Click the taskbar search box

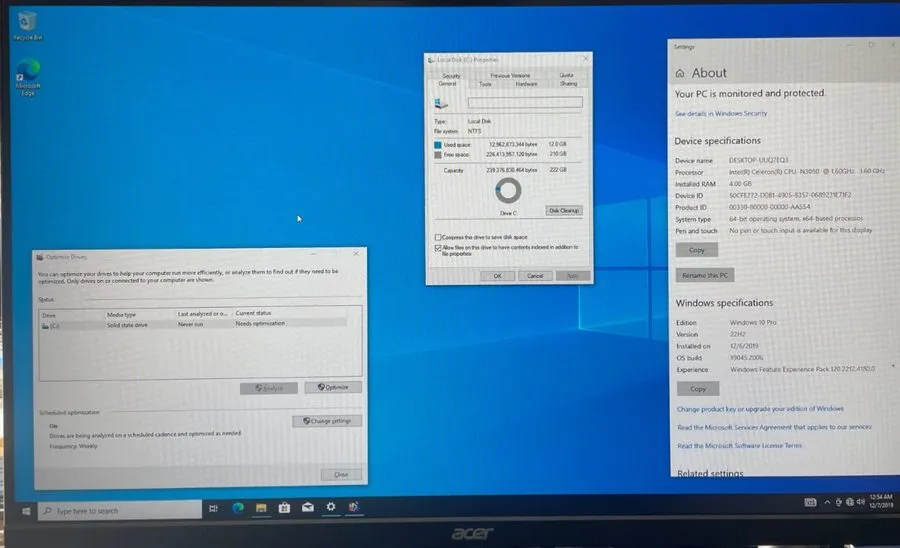tap(120, 510)
